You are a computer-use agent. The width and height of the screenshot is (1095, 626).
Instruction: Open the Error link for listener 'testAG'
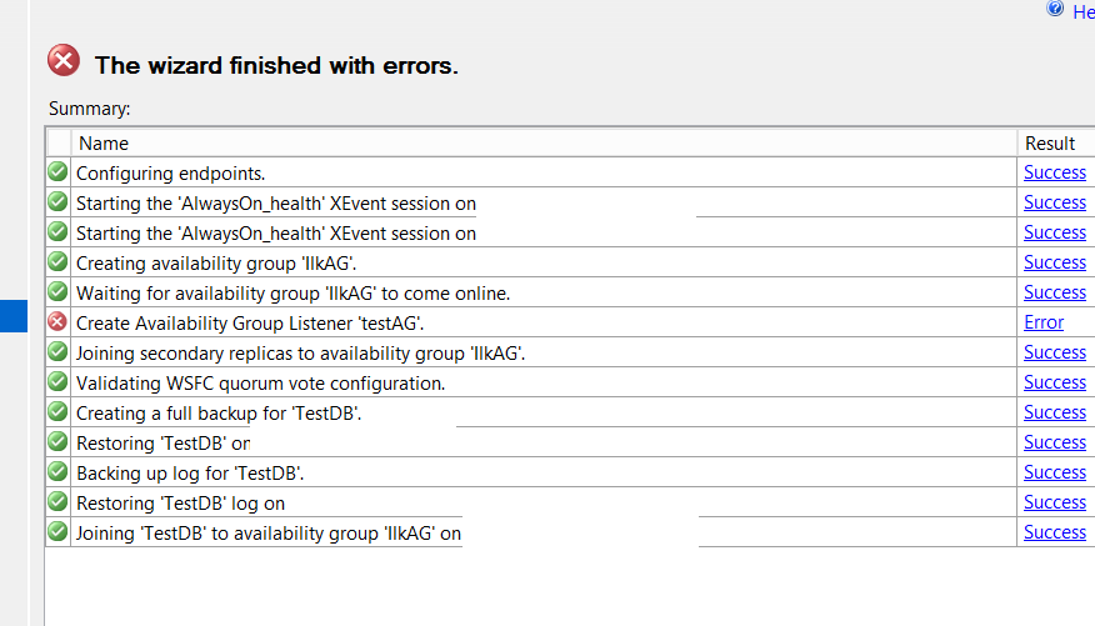[1043, 322]
